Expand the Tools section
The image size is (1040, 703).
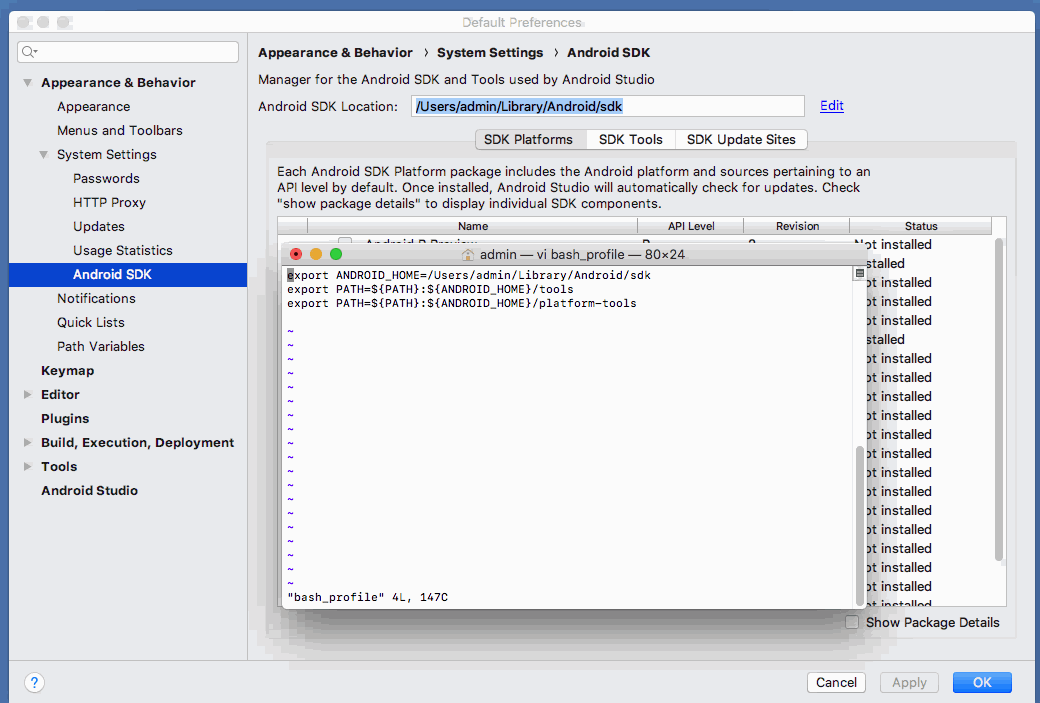pyautogui.click(x=28, y=466)
